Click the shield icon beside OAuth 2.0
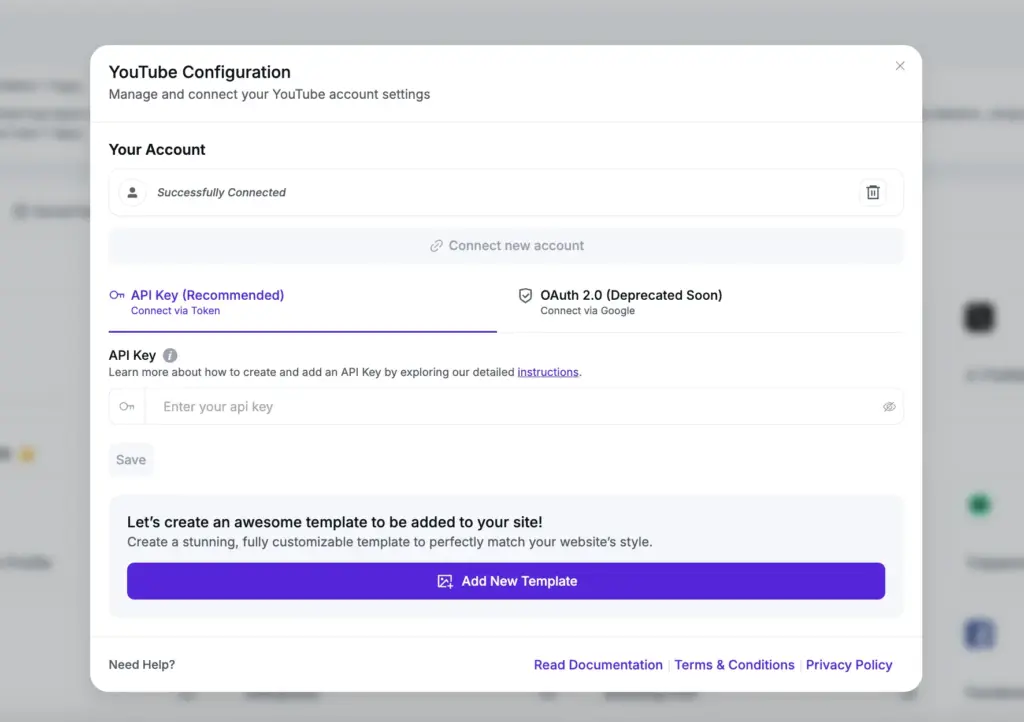 (525, 295)
